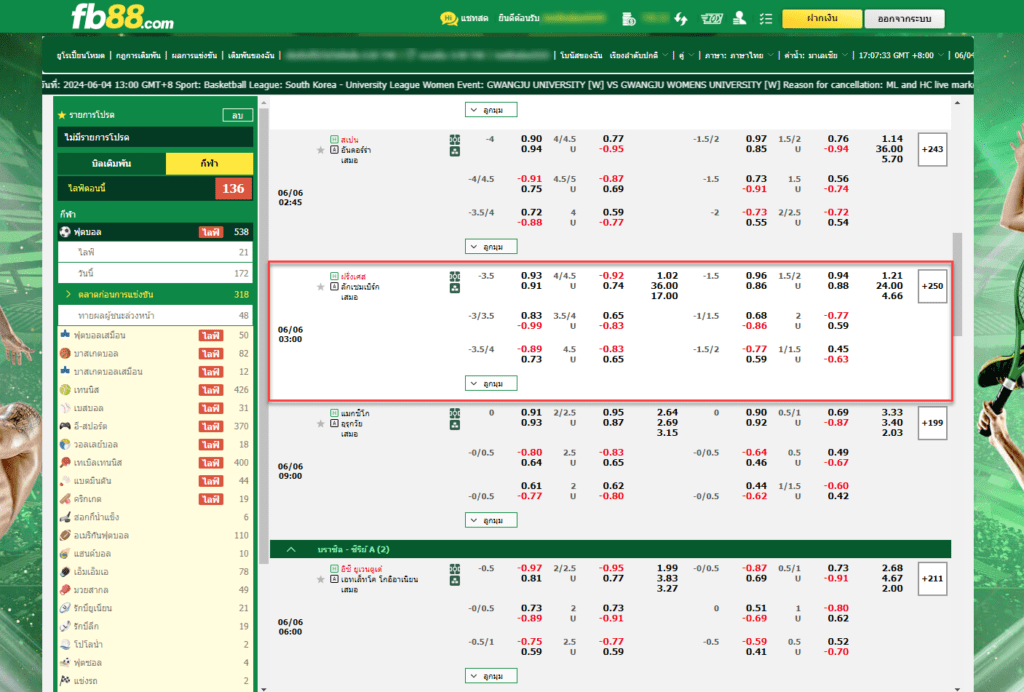Open the GMT +8:00 timezone dropdown
This screenshot has height=692, width=1024.
tap(901, 55)
